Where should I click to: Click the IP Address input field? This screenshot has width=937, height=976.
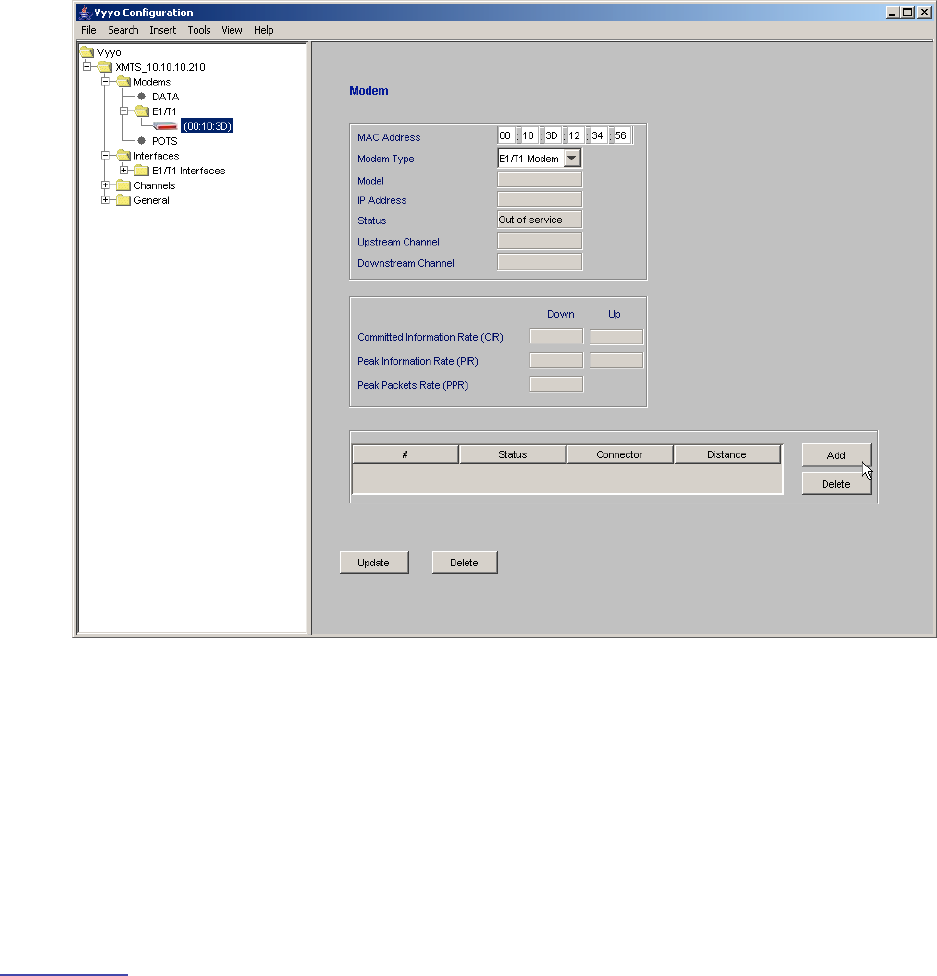click(540, 199)
